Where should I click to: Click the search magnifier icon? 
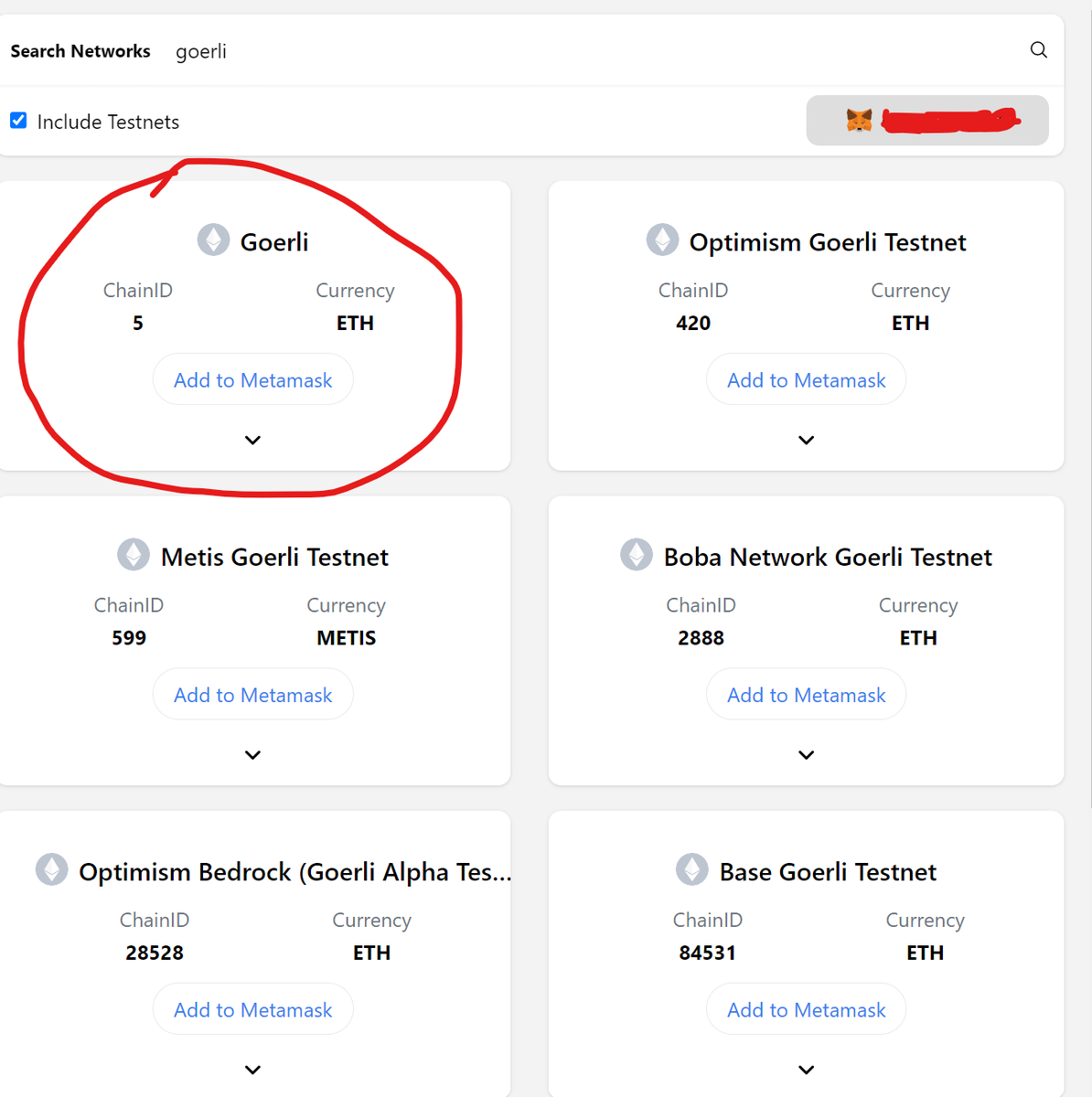pos(1038,50)
